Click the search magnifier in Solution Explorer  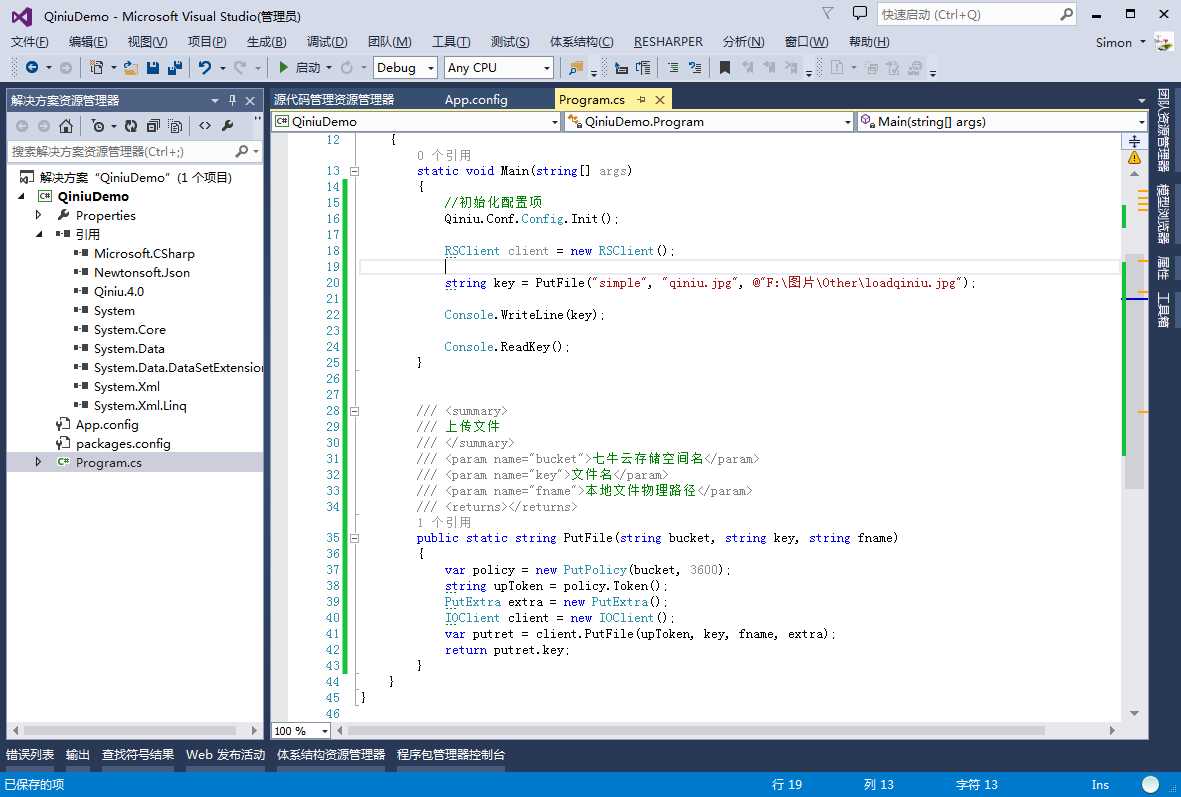[242, 151]
